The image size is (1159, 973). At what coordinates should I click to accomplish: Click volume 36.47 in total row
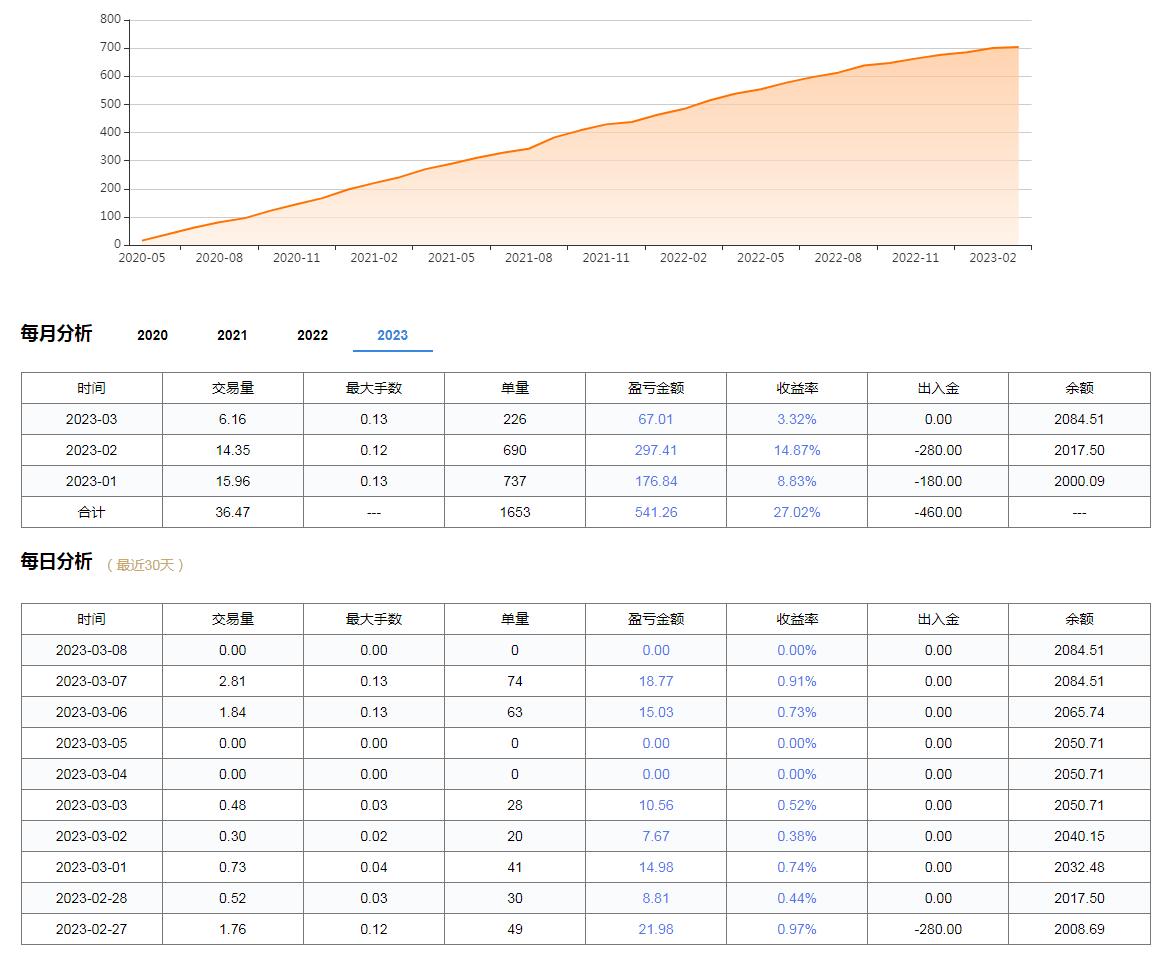click(233, 512)
